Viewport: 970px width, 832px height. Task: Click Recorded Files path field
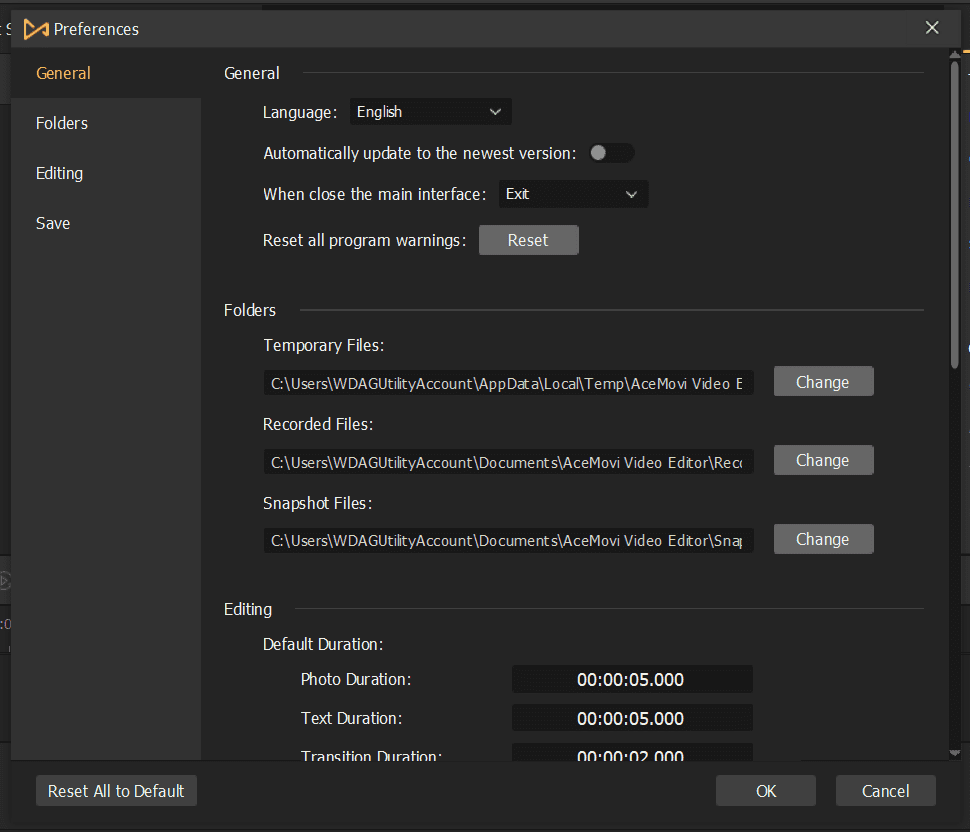[x=509, y=462]
